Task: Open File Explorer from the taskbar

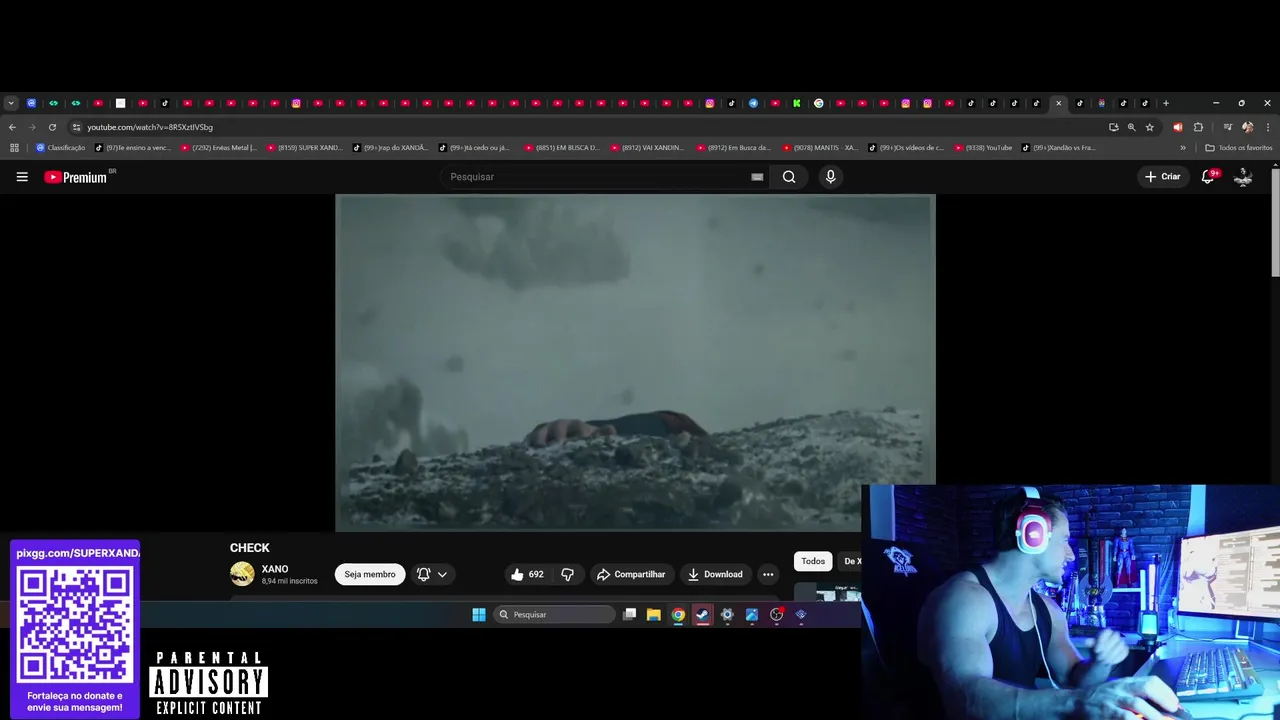Action: pos(653,615)
